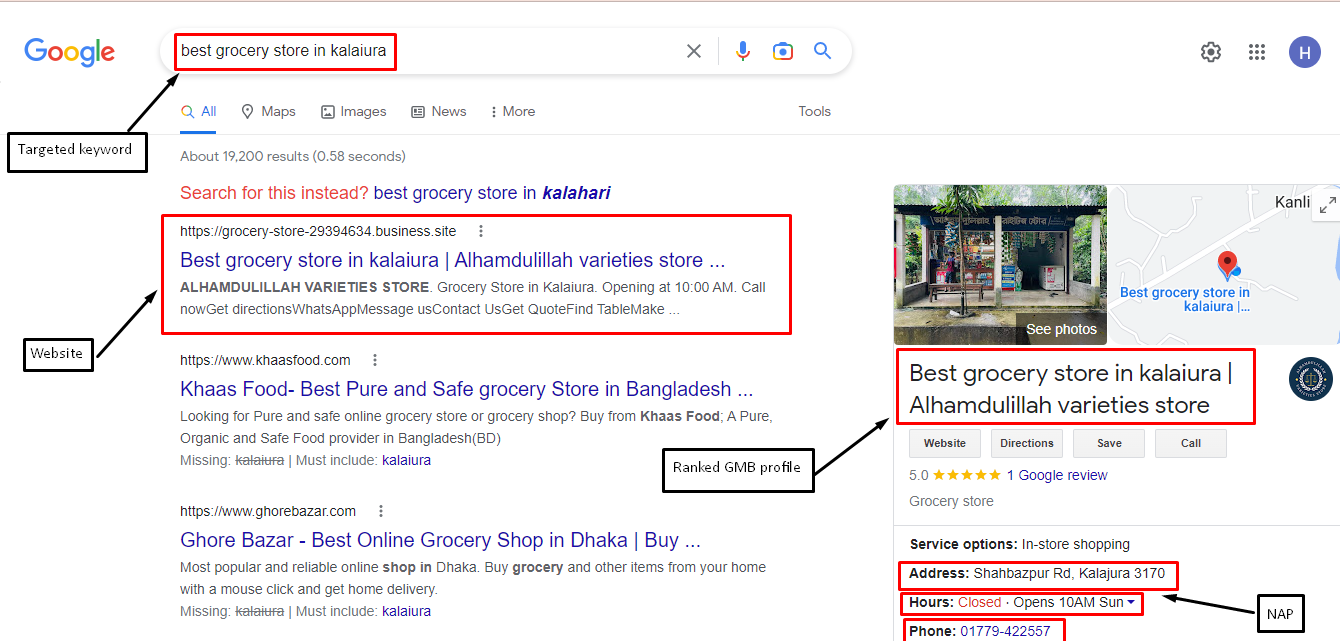Switch to the Maps tab
The image size is (1340, 641).
click(268, 111)
